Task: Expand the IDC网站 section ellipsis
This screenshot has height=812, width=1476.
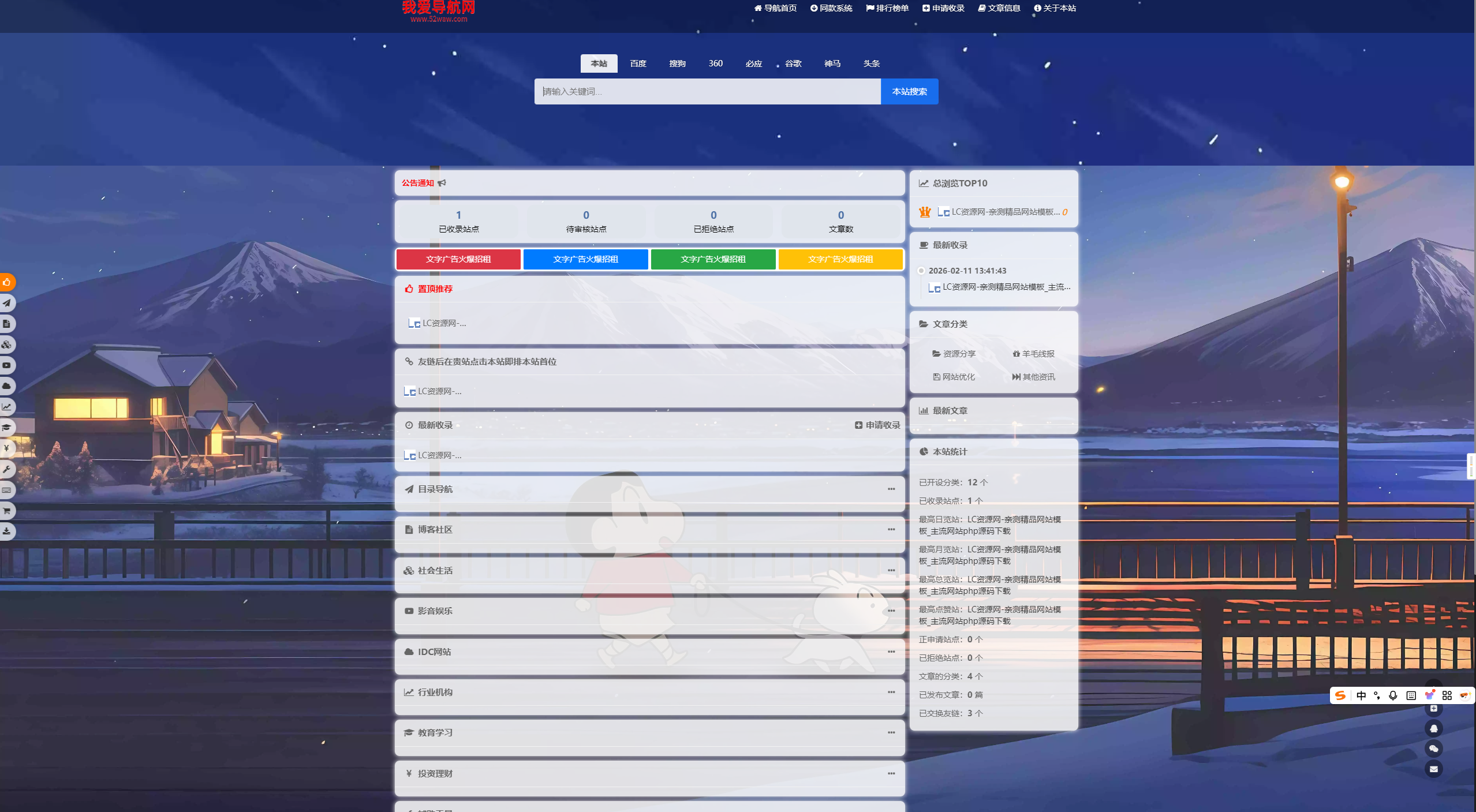Action: pos(891,652)
